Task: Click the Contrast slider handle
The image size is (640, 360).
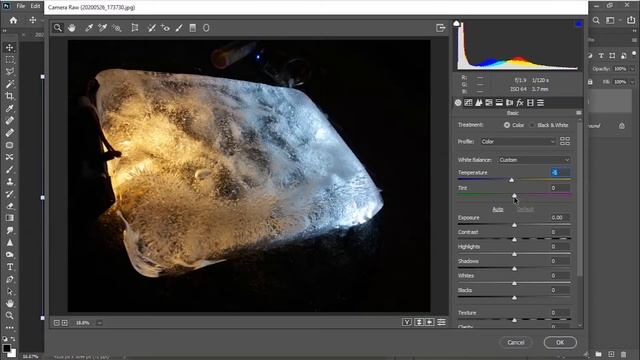Action: click(514, 239)
